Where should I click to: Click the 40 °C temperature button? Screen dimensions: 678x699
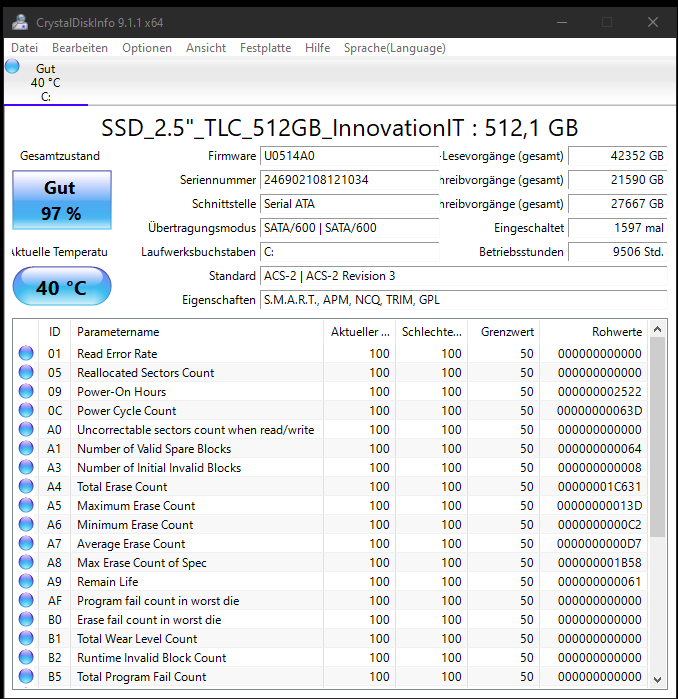[x=62, y=287]
